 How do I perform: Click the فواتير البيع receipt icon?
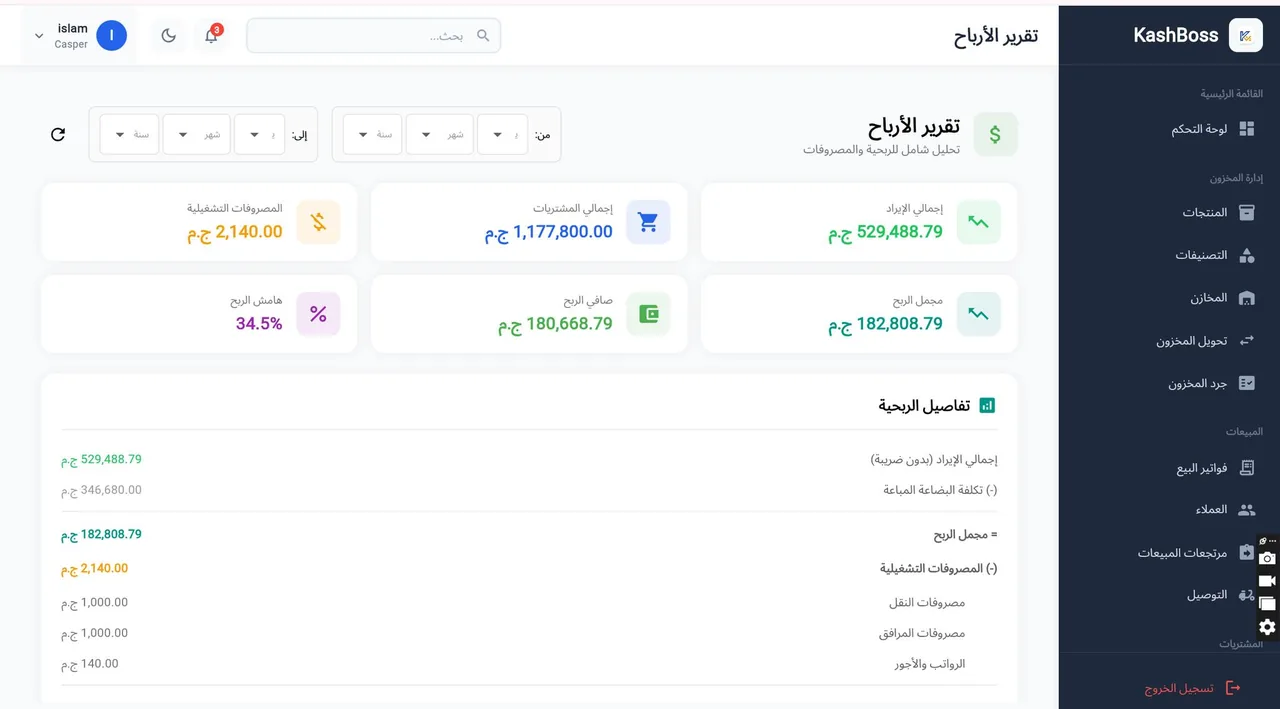pyautogui.click(x=1246, y=467)
